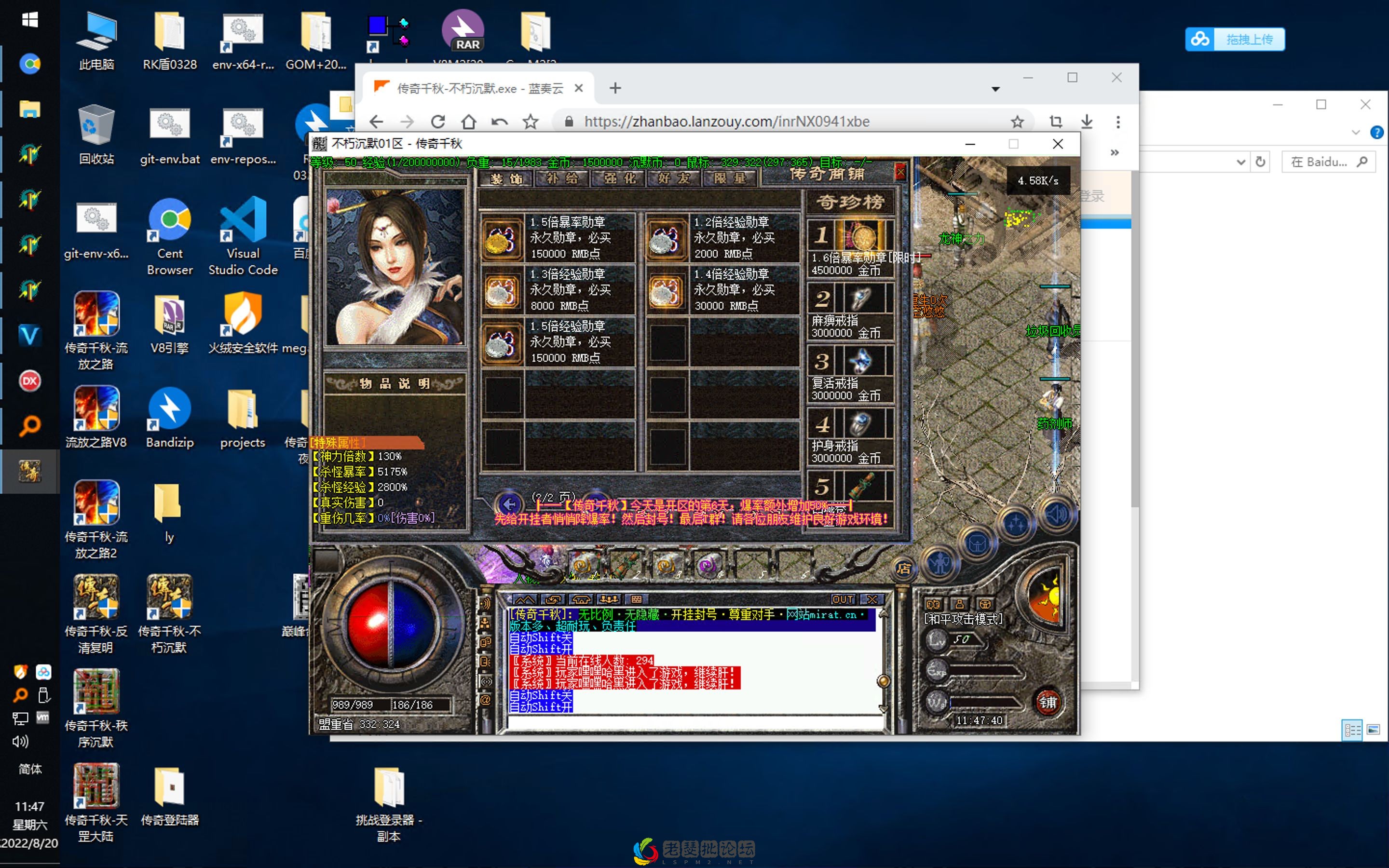Switch to the 补给 shop tab

point(562,179)
